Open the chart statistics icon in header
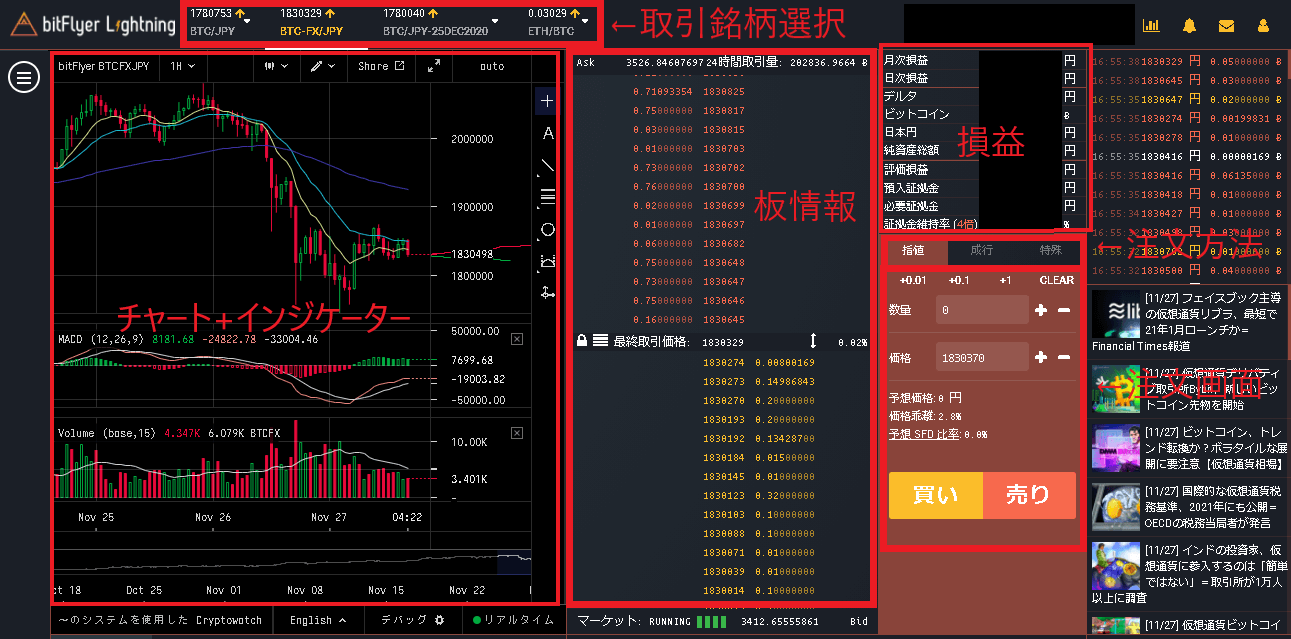The width and height of the screenshot is (1291, 639). (1151, 25)
